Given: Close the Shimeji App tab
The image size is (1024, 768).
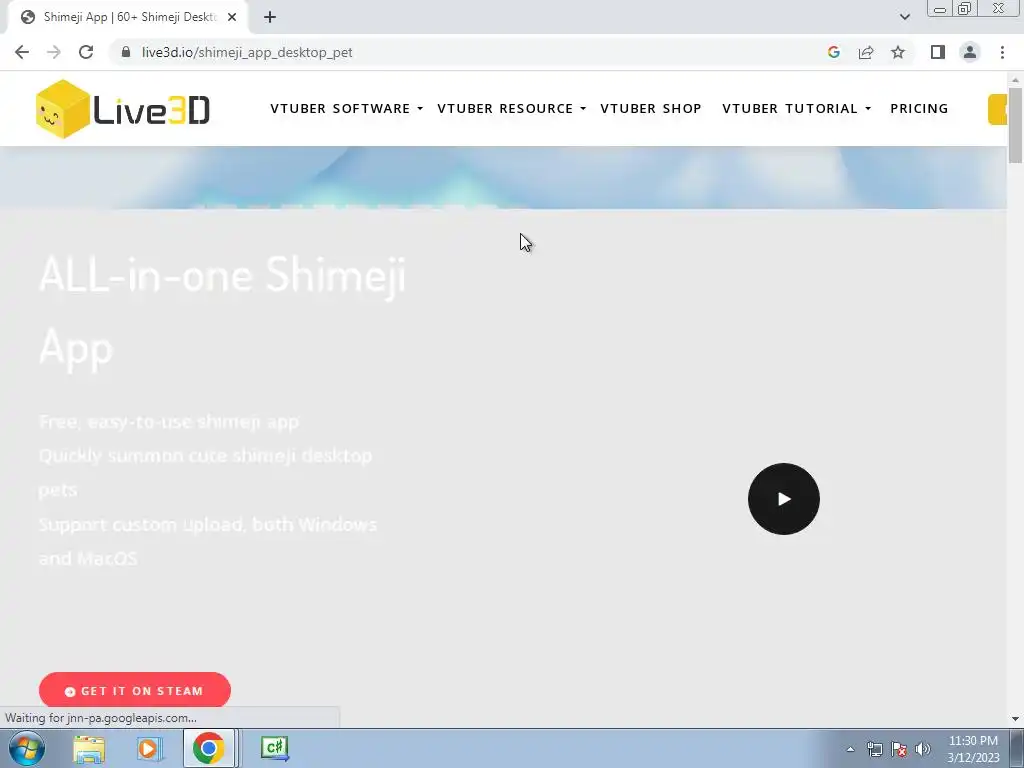Looking at the screenshot, I should click(x=232, y=18).
